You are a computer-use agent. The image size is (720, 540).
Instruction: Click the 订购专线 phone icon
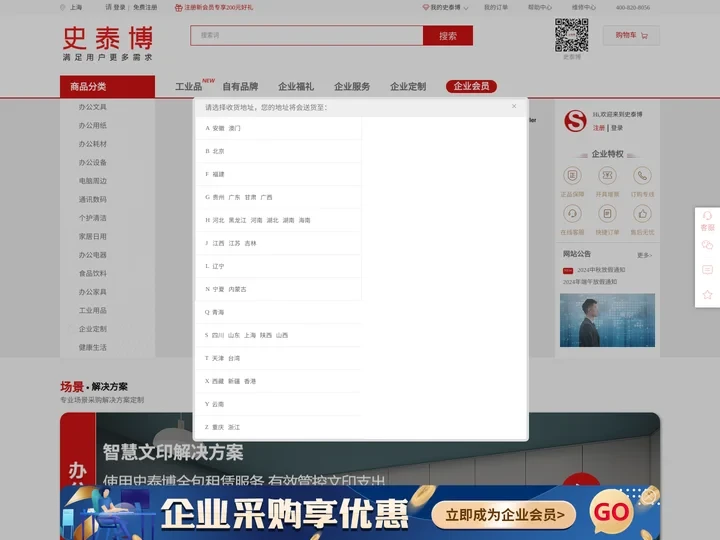pos(642,175)
